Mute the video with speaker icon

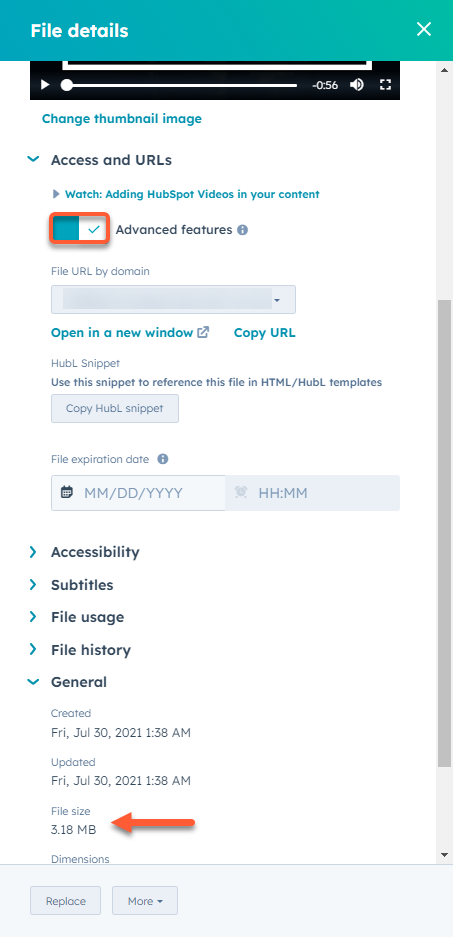357,85
